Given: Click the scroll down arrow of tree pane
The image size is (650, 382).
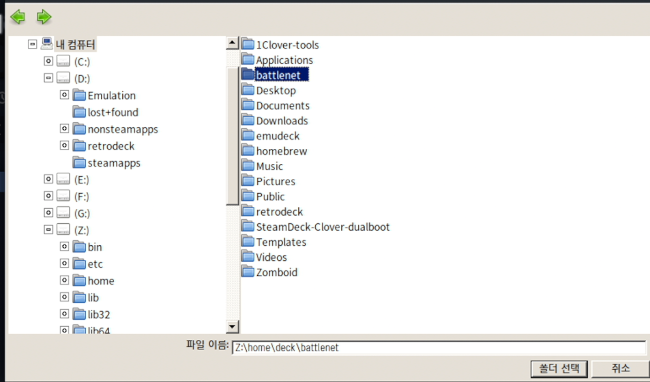Looking at the screenshot, I should [233, 327].
